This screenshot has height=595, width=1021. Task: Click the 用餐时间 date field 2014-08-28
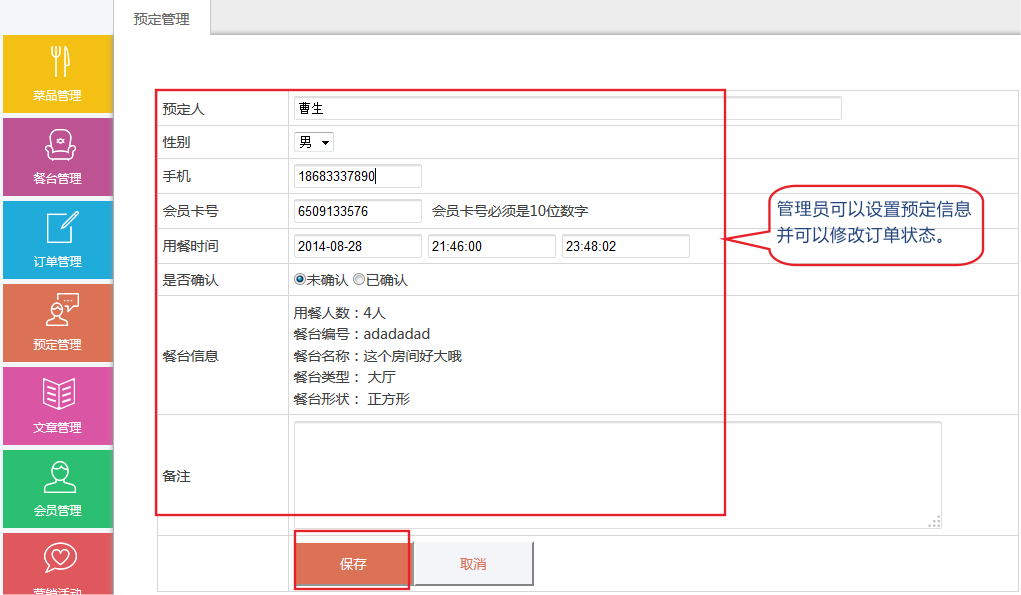click(358, 246)
